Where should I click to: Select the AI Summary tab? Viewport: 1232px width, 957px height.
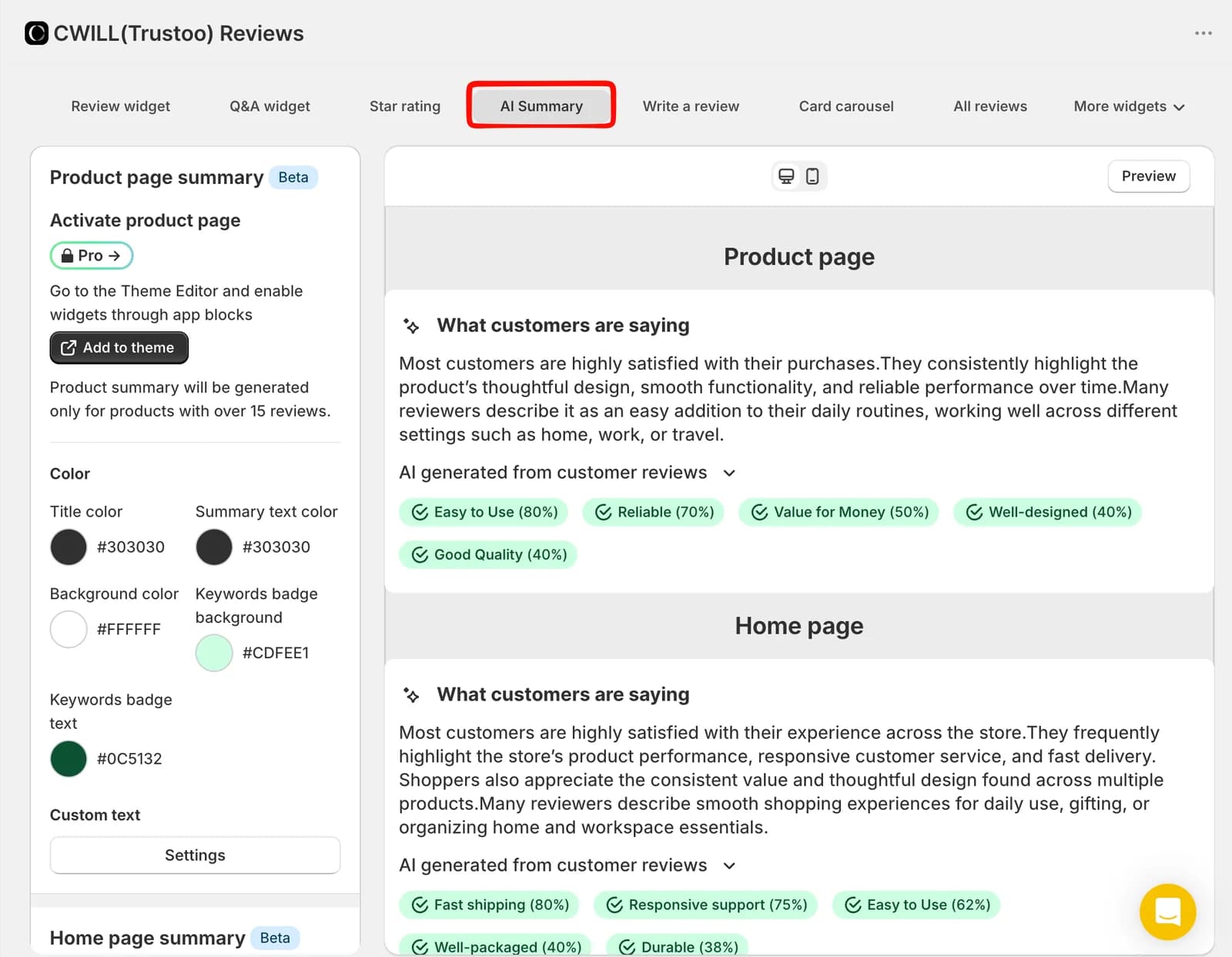pyautogui.click(x=541, y=106)
